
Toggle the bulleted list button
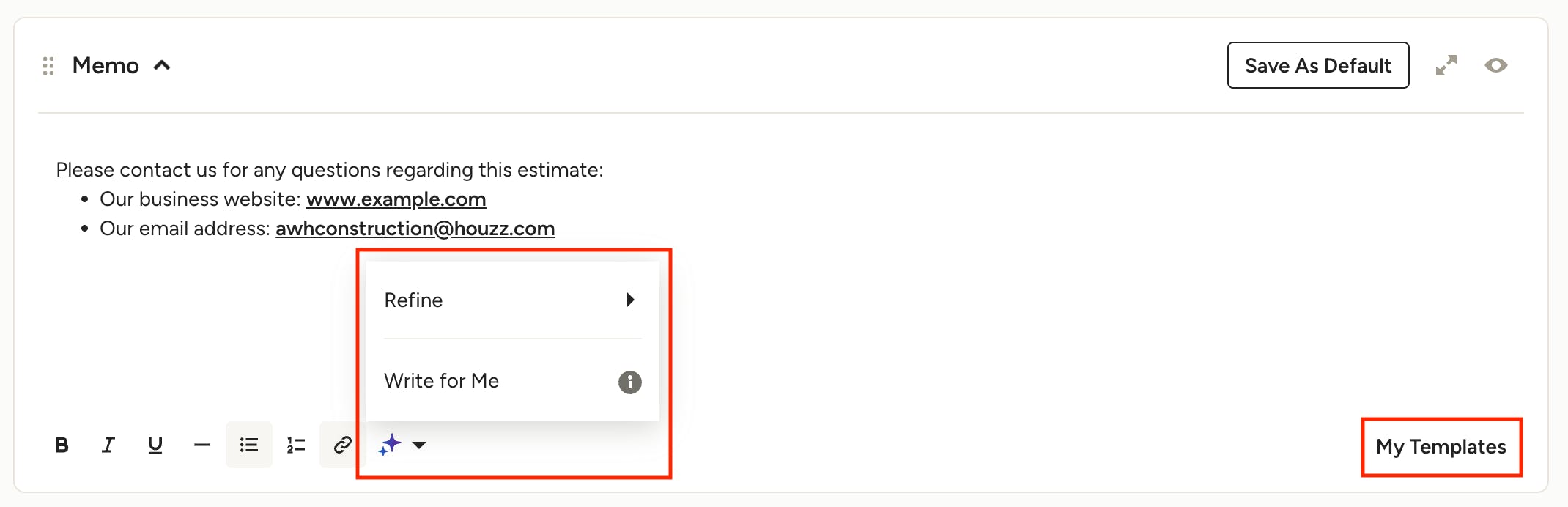point(249,445)
